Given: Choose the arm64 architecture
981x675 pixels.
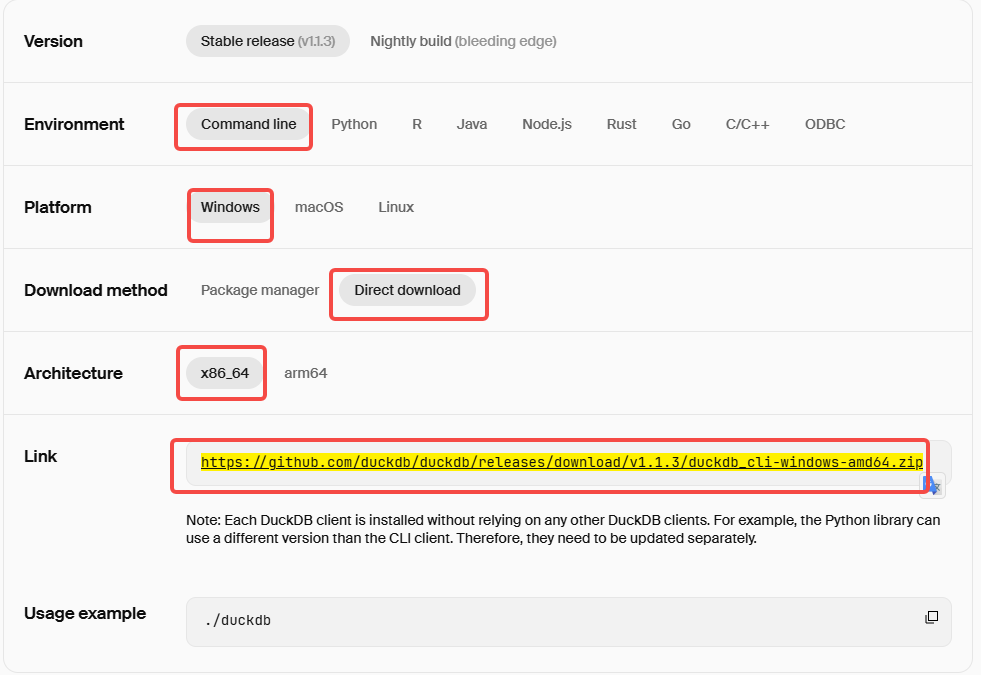Looking at the screenshot, I should (305, 373).
